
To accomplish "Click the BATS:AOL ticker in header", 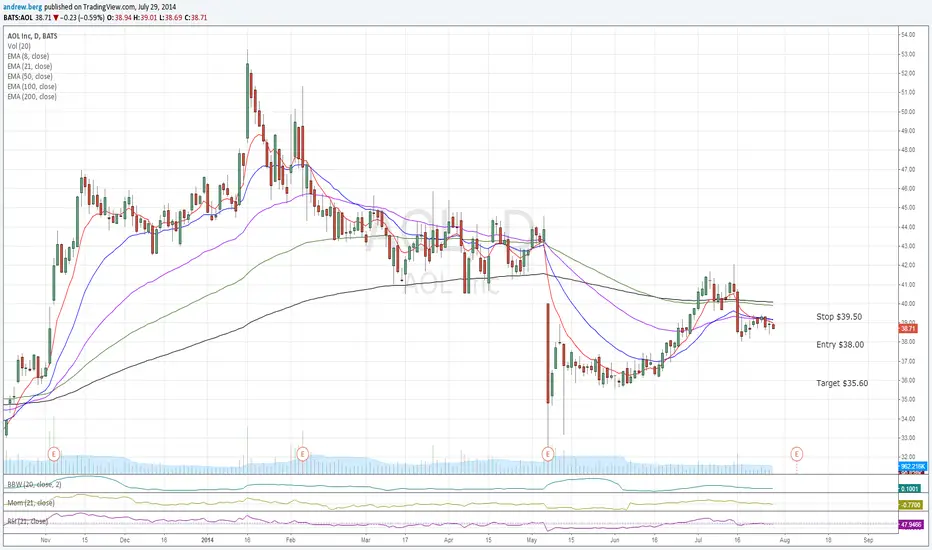I will point(18,18).
